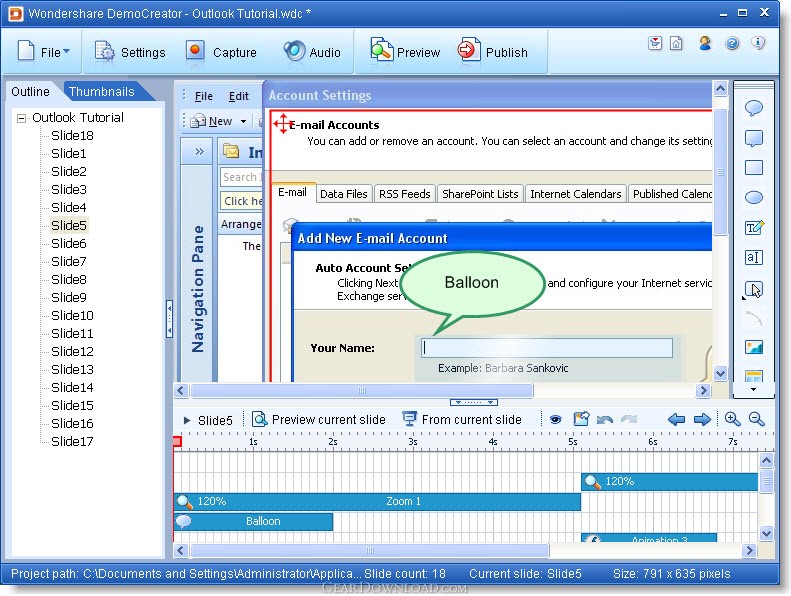This screenshot has width=791, height=596.
Task: Collapse the Outlook Tutorial tree node
Action: coord(21,118)
